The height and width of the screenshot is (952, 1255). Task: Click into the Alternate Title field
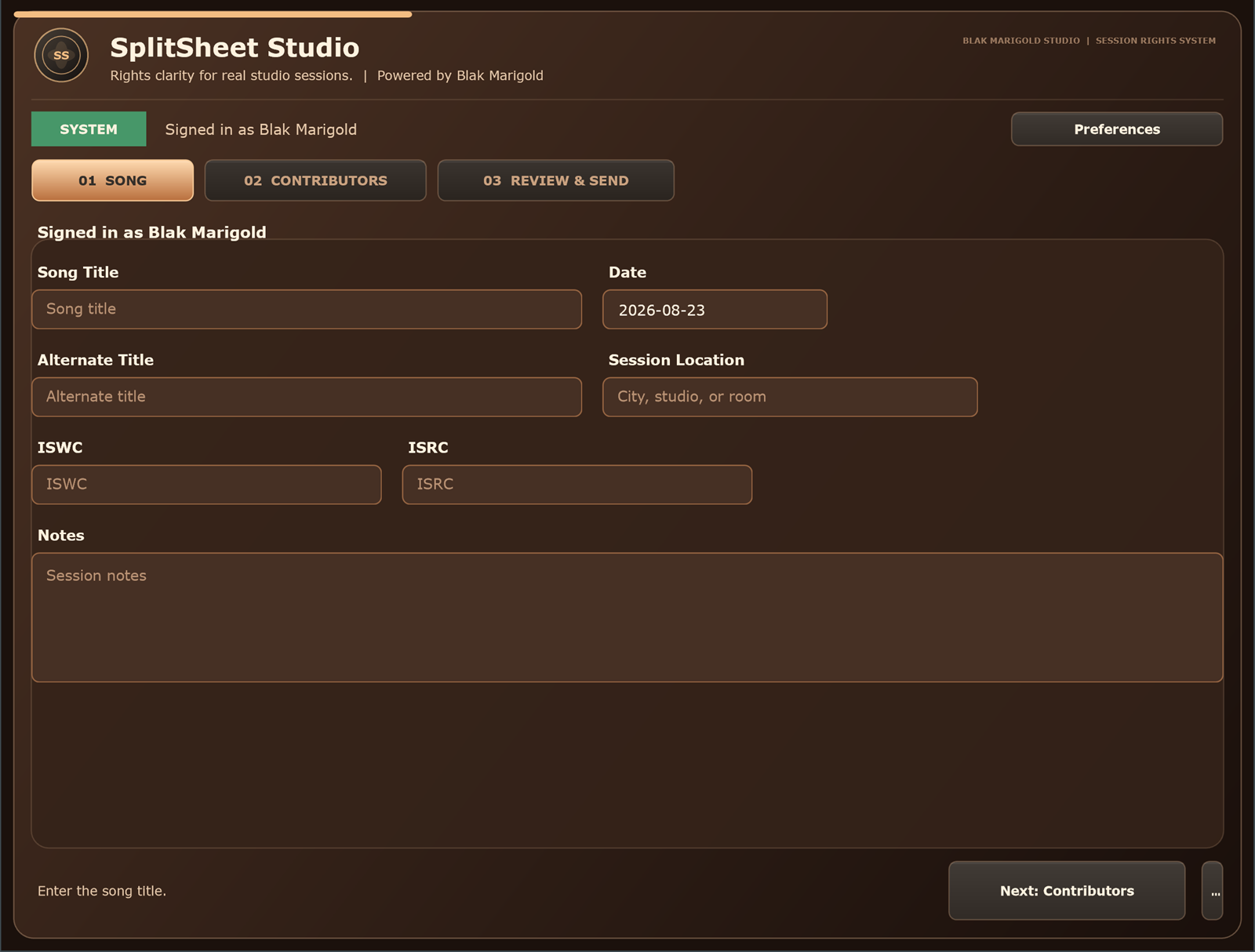(307, 397)
